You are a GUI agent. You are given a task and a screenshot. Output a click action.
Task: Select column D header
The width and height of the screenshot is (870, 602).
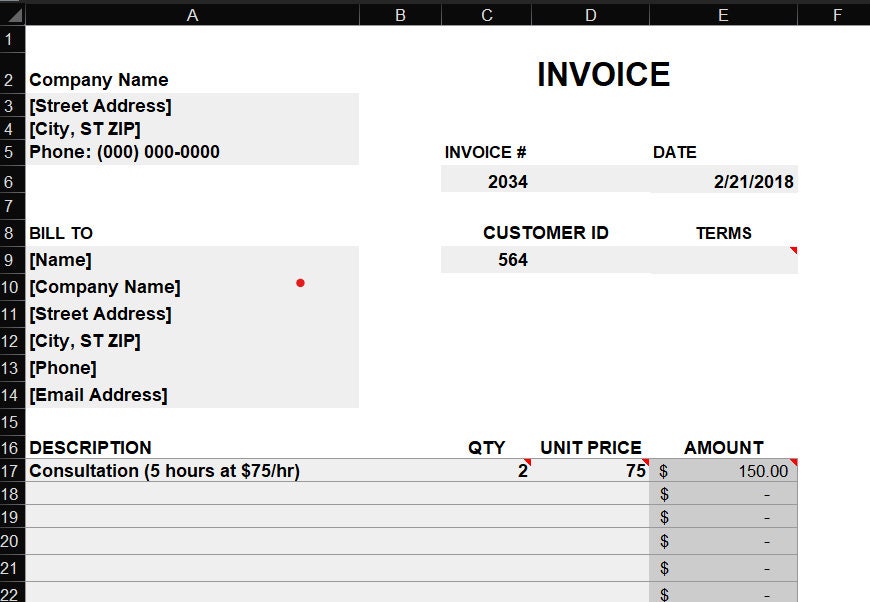(590, 15)
